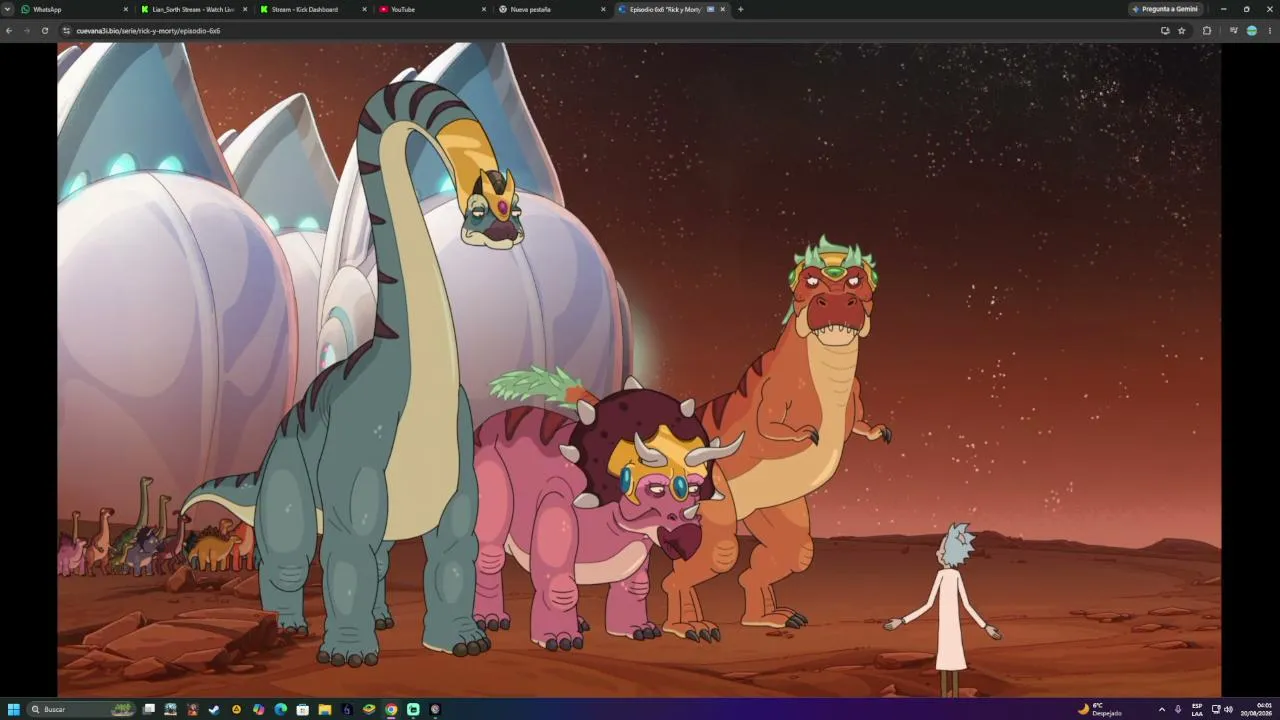Go to the YouTube tab
This screenshot has width=1280, height=720.
click(432, 9)
